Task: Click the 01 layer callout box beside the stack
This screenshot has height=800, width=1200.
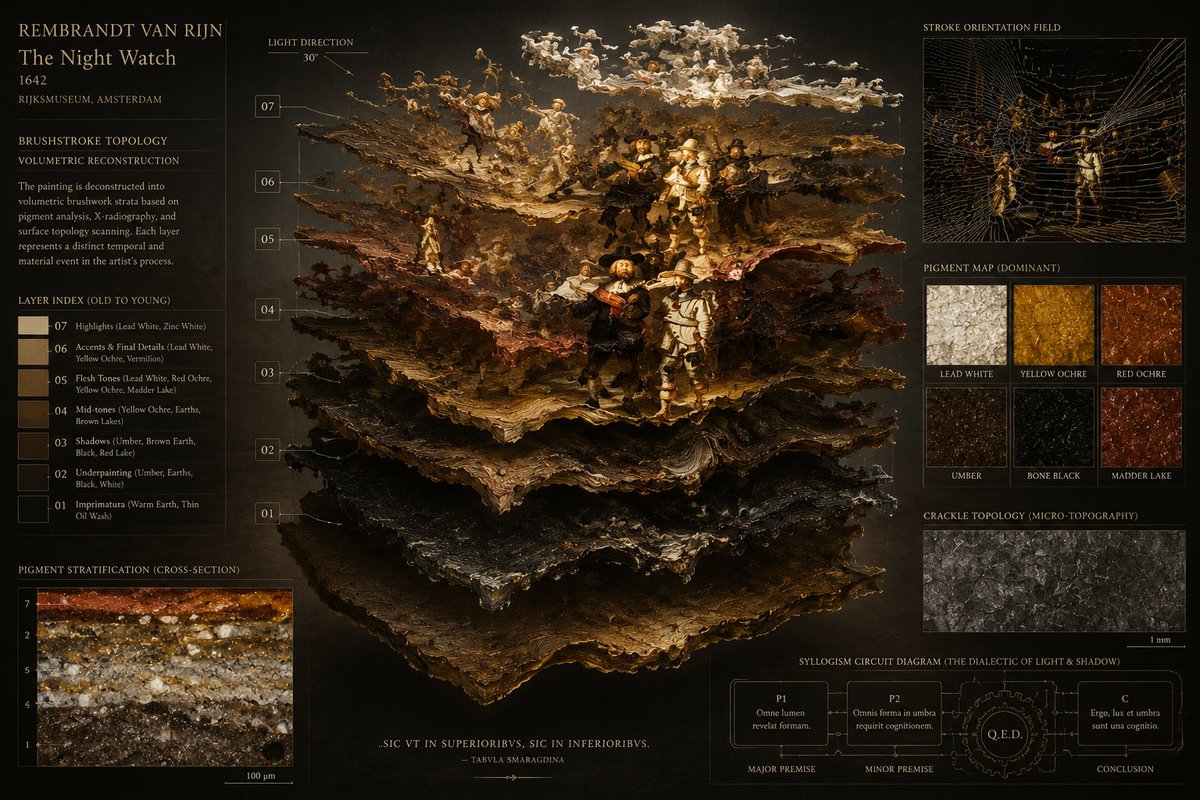Action: tap(267, 514)
